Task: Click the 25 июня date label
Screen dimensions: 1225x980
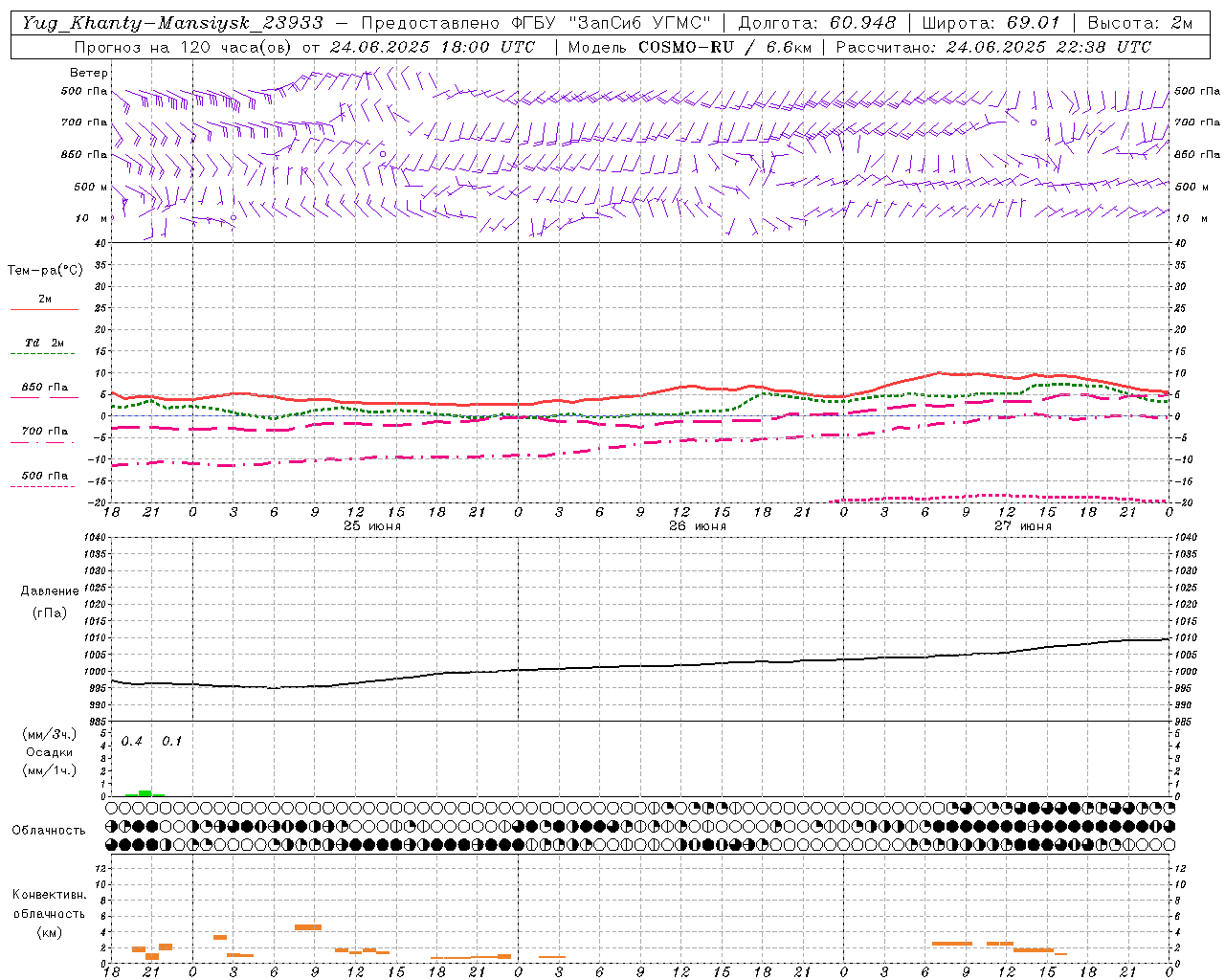Action: tap(372, 526)
